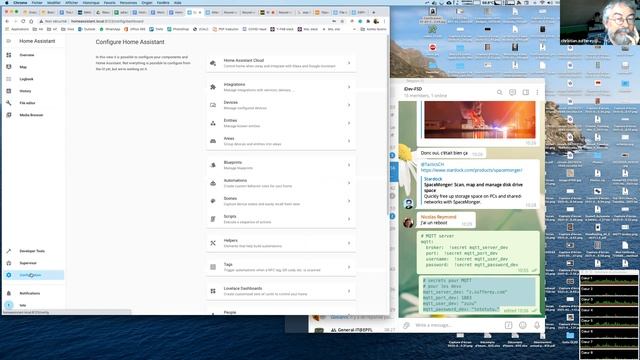The width and height of the screenshot is (640, 360).
Task: Click the Tags icon
Action: coord(213,267)
